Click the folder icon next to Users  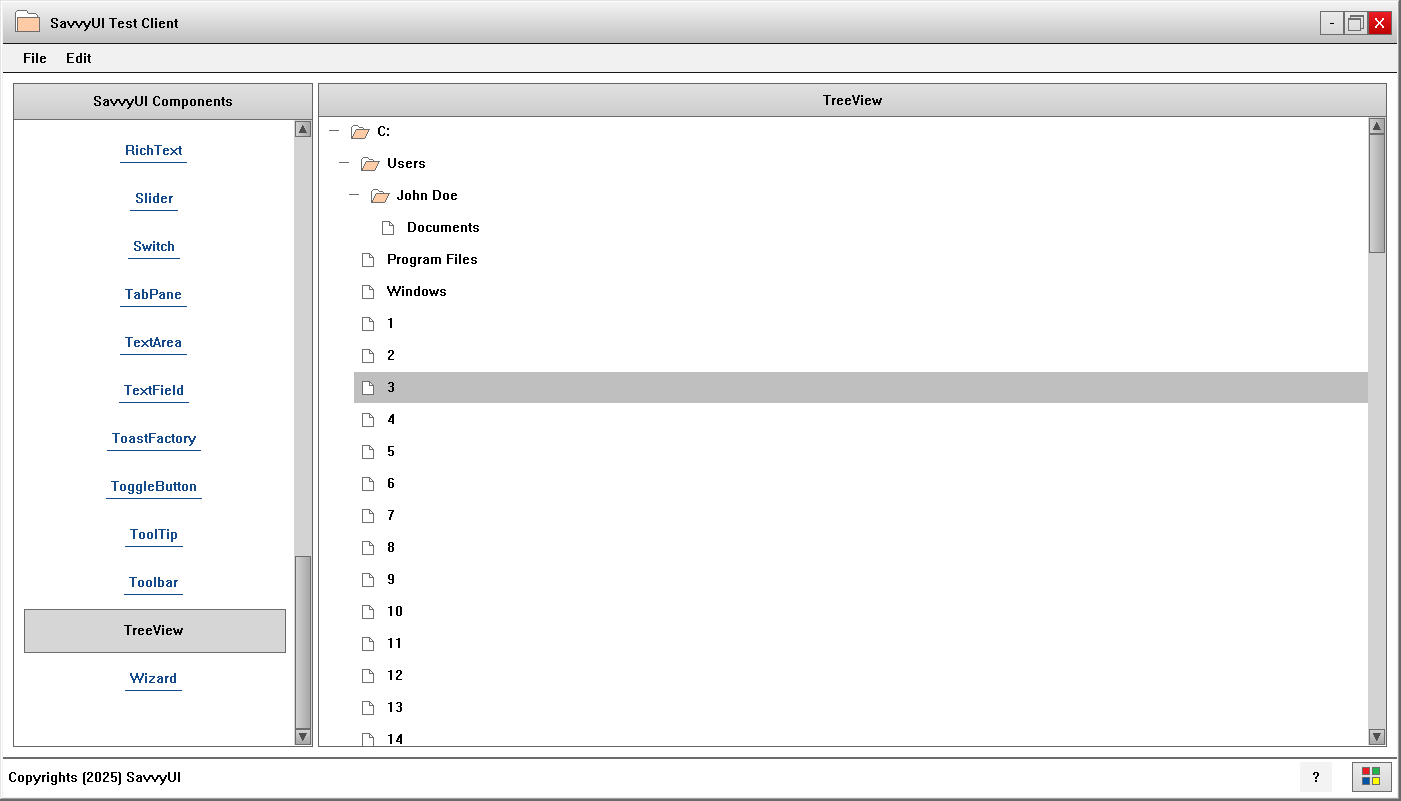pyautogui.click(x=370, y=164)
